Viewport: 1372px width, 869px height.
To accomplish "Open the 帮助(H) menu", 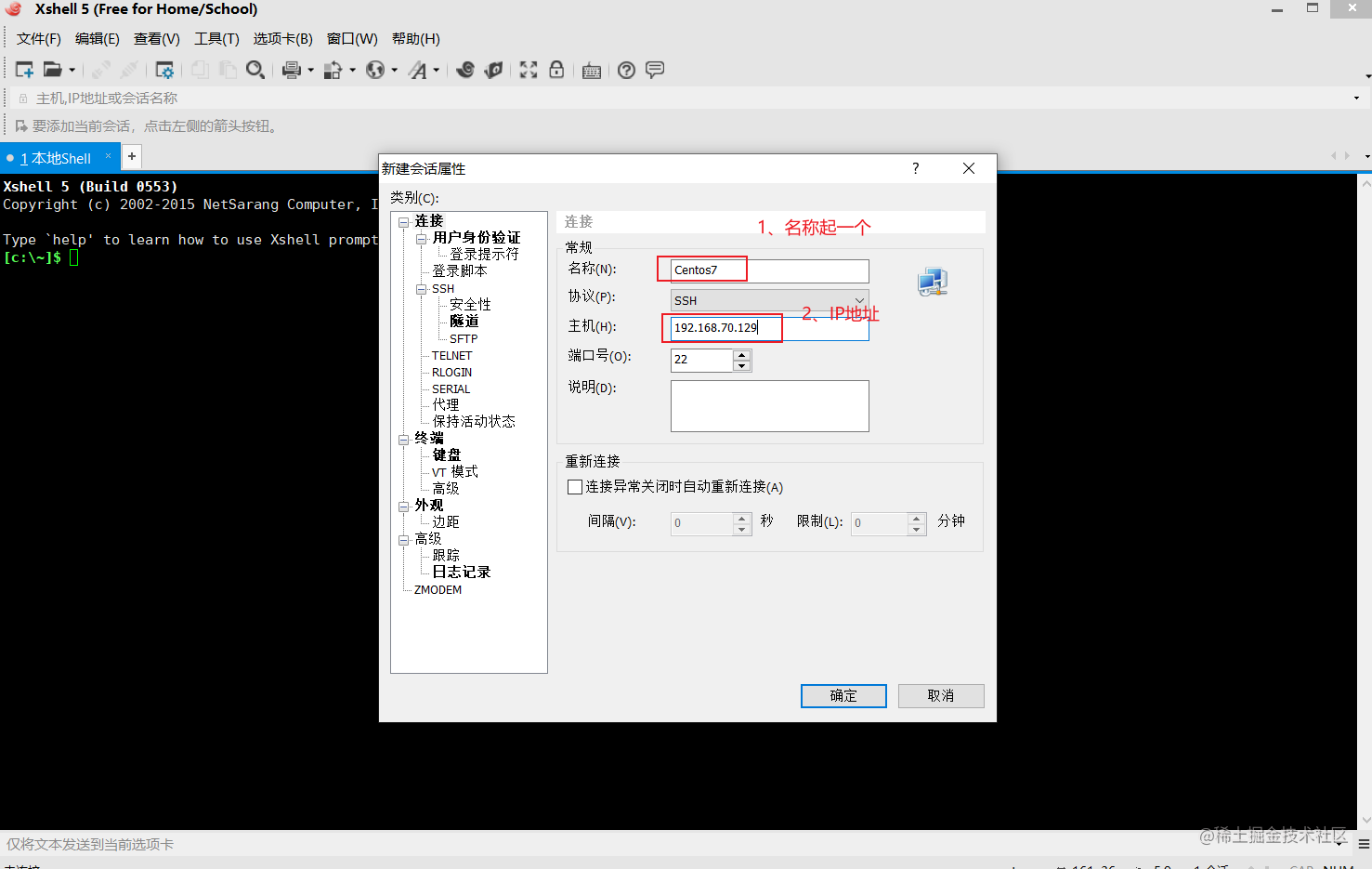I will coord(416,39).
